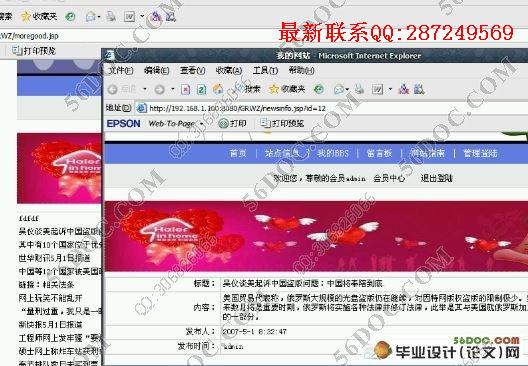The height and width of the screenshot is (366, 528).
Task: Stop page loading with the red X icon
Action: pyautogui.click(x=186, y=89)
